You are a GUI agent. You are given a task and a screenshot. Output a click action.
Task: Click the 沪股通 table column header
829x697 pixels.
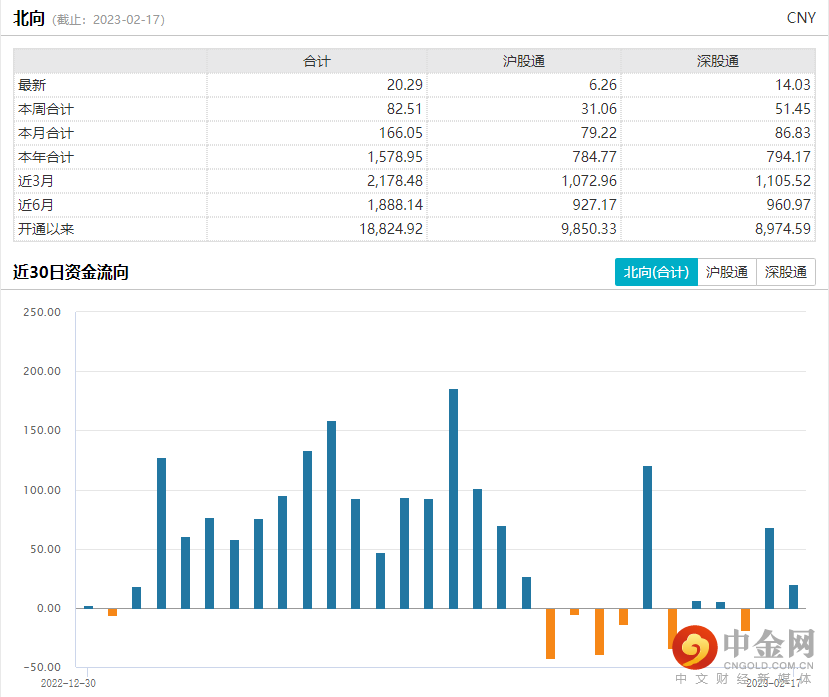524,61
